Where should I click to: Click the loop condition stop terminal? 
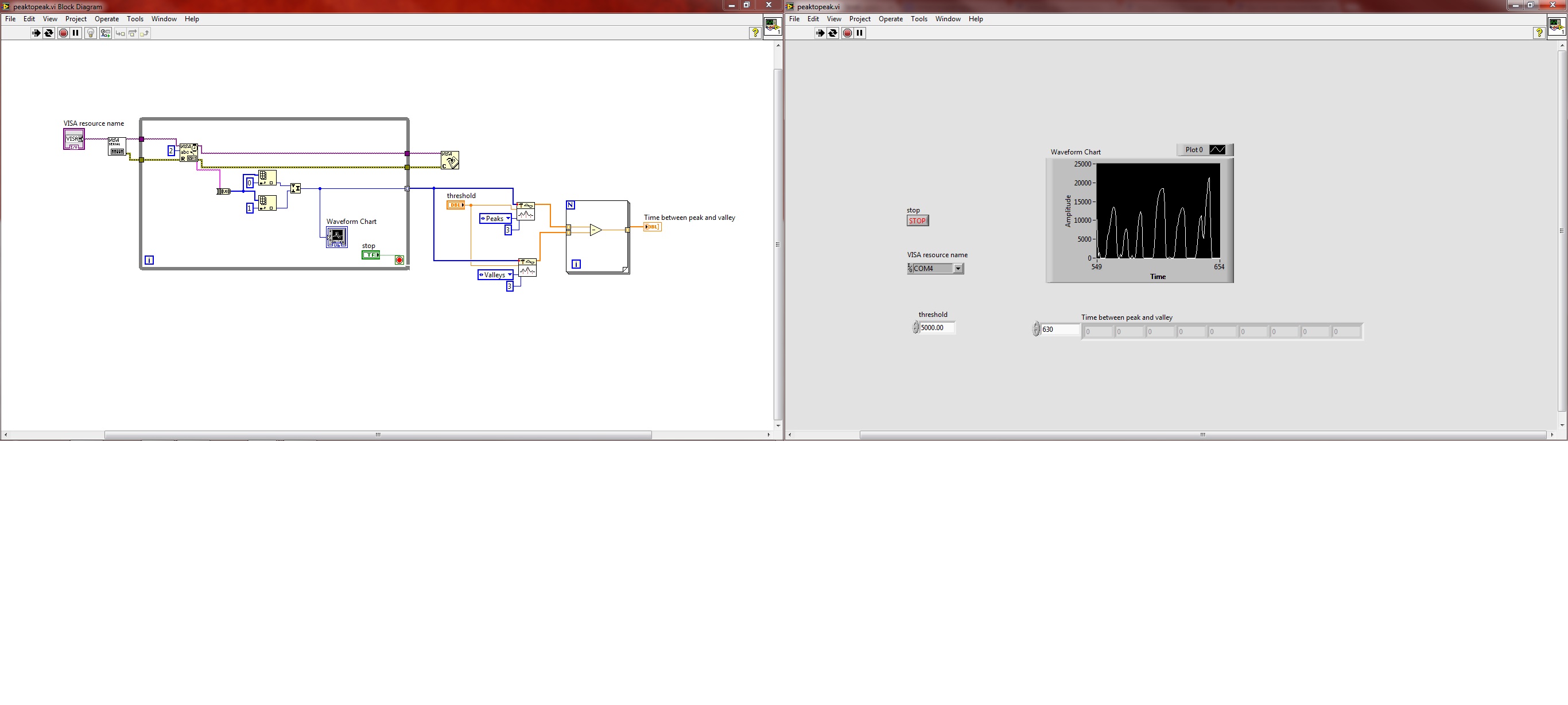(x=399, y=260)
